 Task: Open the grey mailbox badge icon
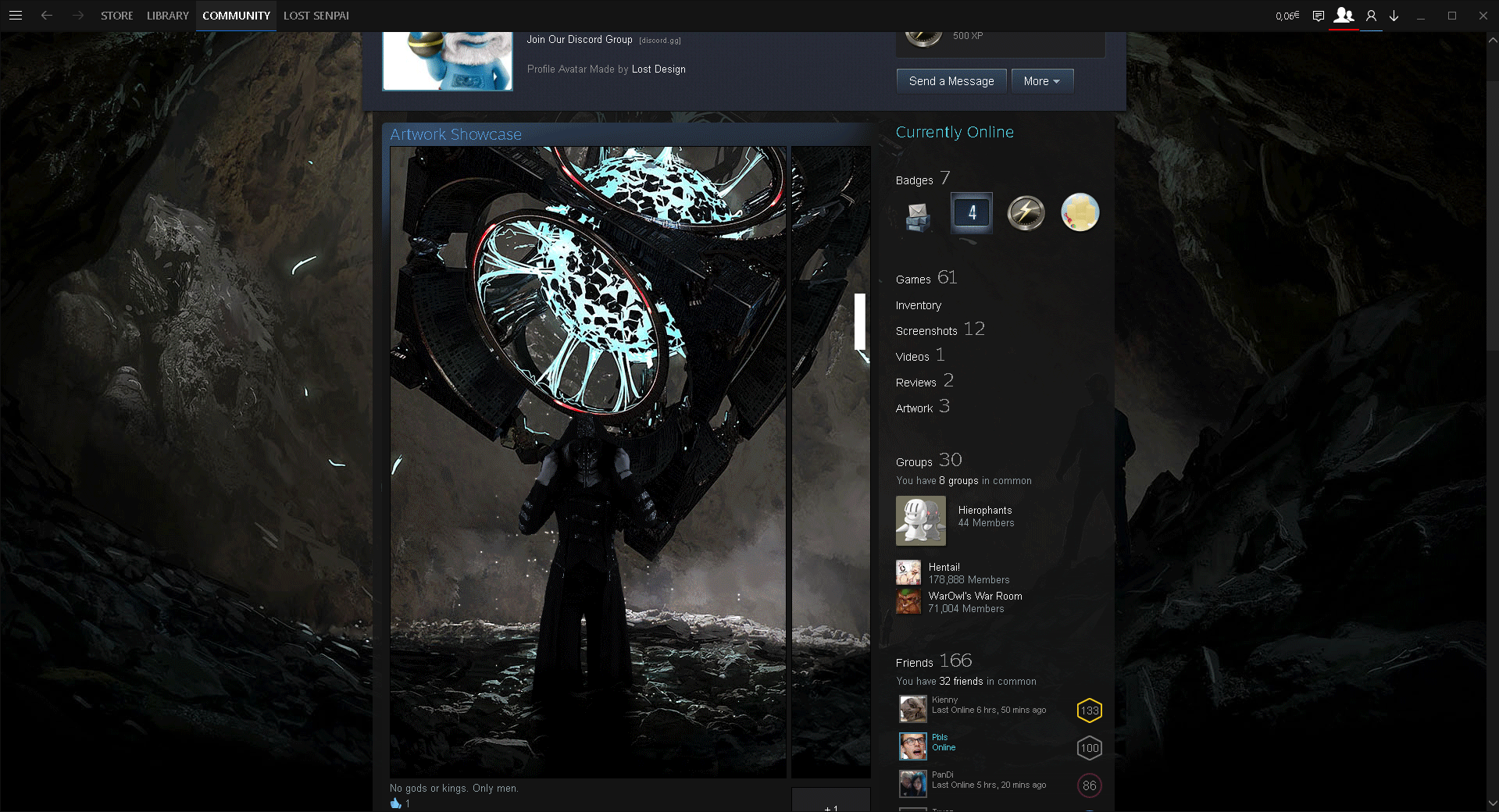click(x=918, y=216)
